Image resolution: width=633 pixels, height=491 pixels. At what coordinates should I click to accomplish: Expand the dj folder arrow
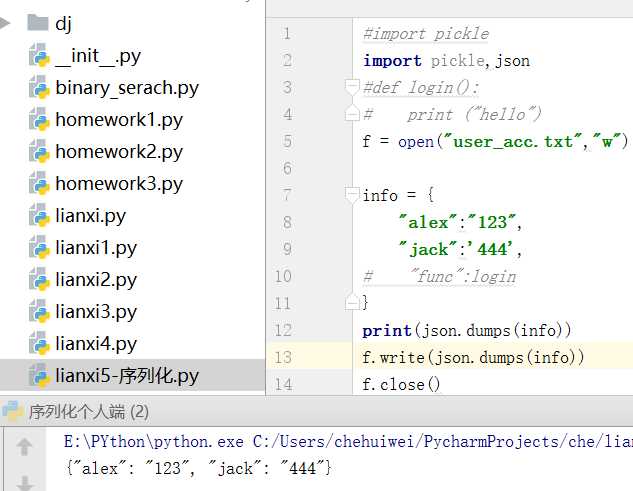tap(5, 23)
